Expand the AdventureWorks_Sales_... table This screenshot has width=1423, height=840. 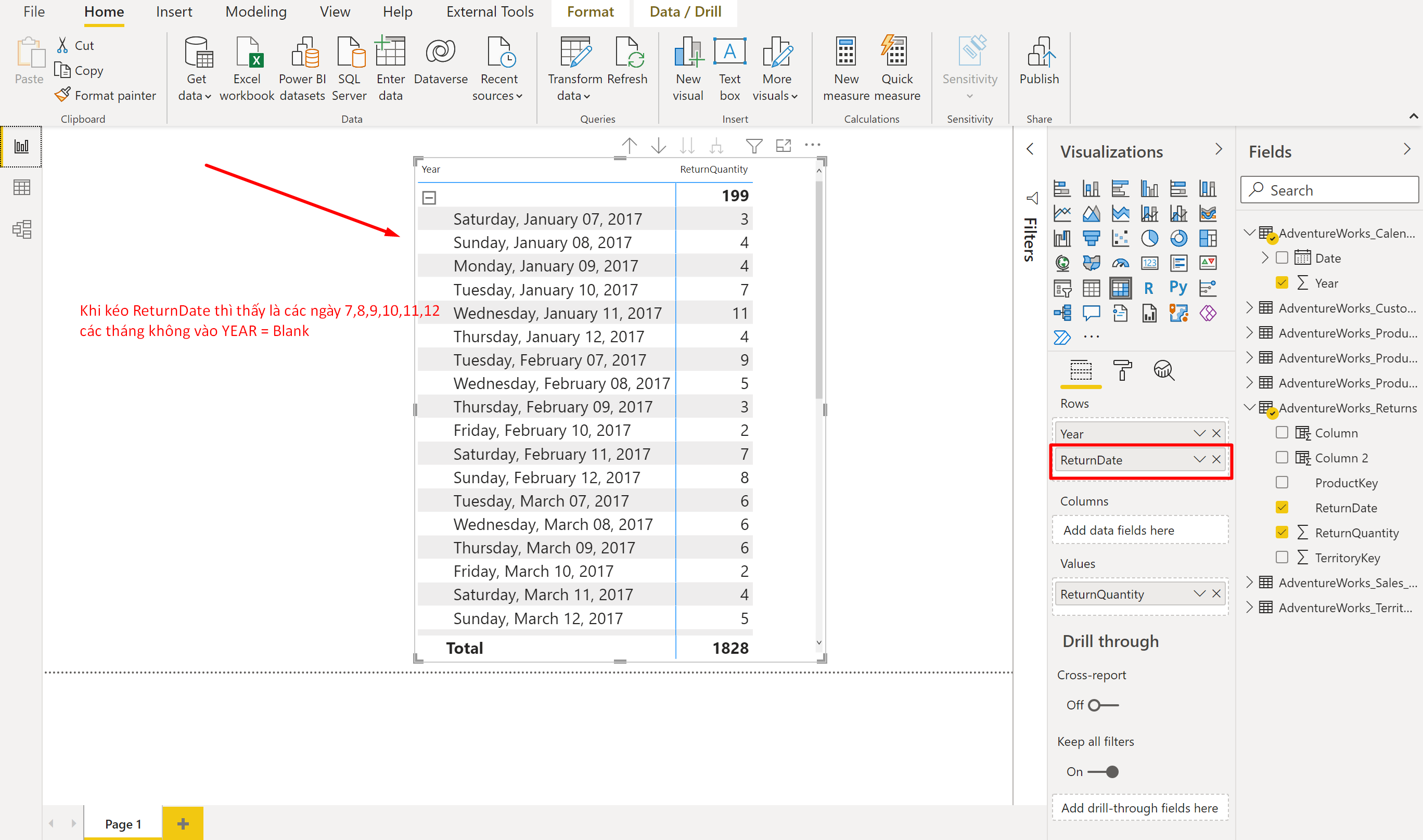1250,583
